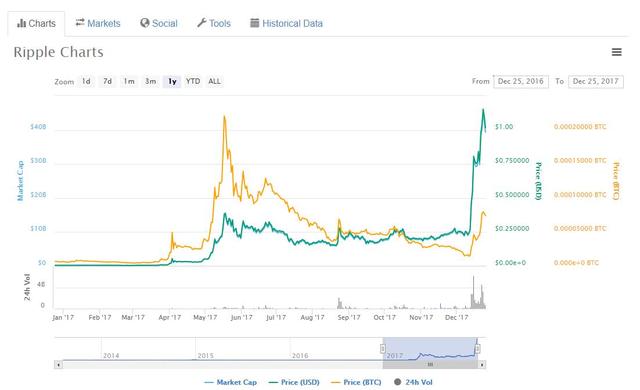The image size is (640, 390).
Task: Set zoom range to 7d
Action: pyautogui.click(x=107, y=81)
